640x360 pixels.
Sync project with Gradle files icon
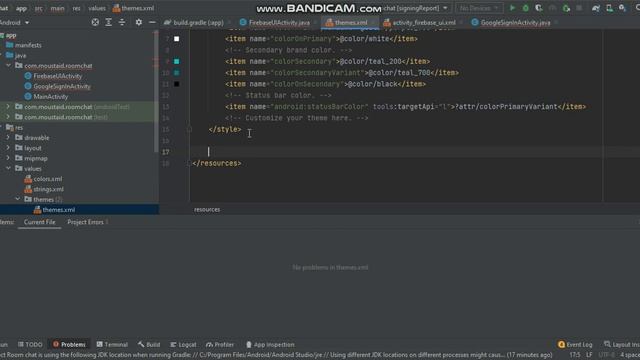click(596, 8)
